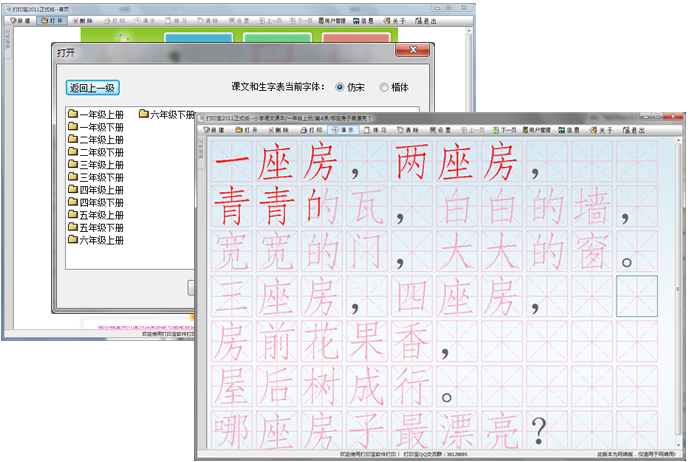Image resolution: width=688 pixels, height=462 pixels.
Task: Click 打印 (Print) in the front window toolbar
Action: tap(309, 130)
